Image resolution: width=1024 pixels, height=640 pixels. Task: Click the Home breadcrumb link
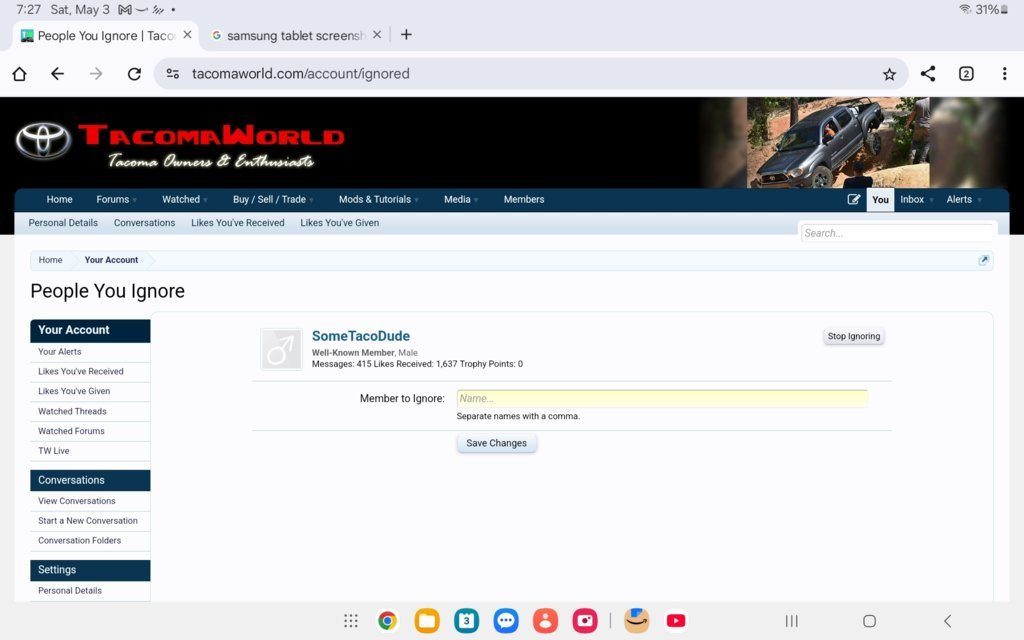click(x=50, y=260)
